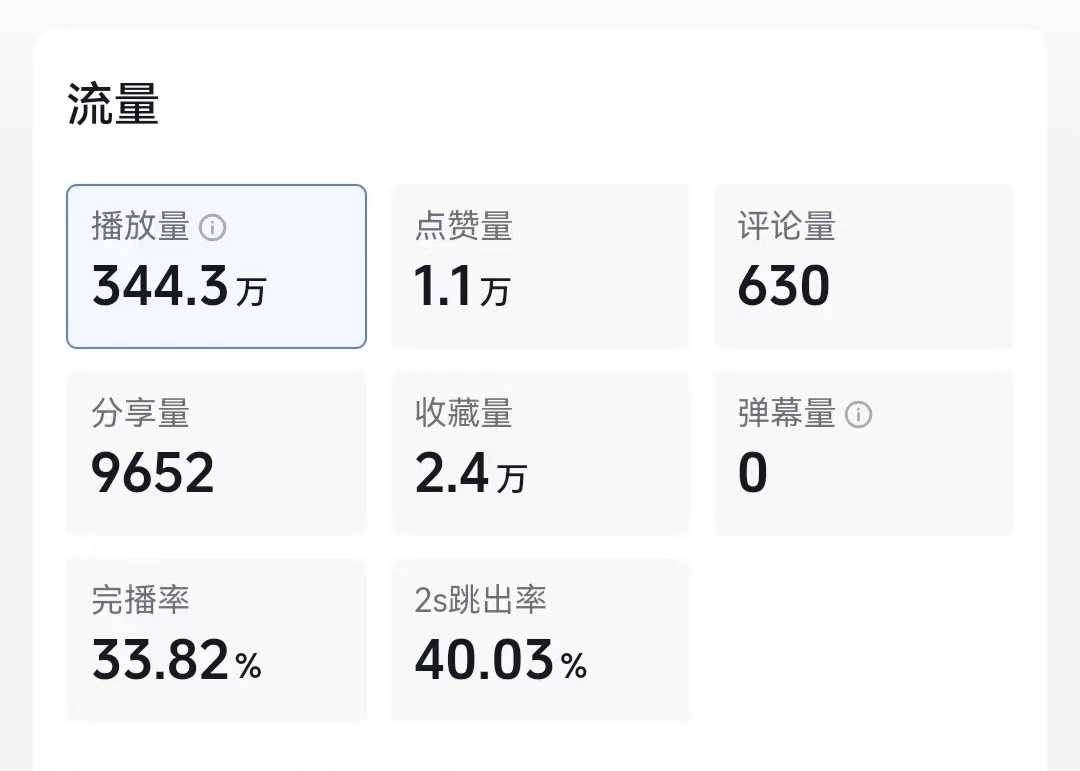Image resolution: width=1080 pixels, height=771 pixels.
Task: Click the info icon beside 弹幕量
Action: [858, 415]
